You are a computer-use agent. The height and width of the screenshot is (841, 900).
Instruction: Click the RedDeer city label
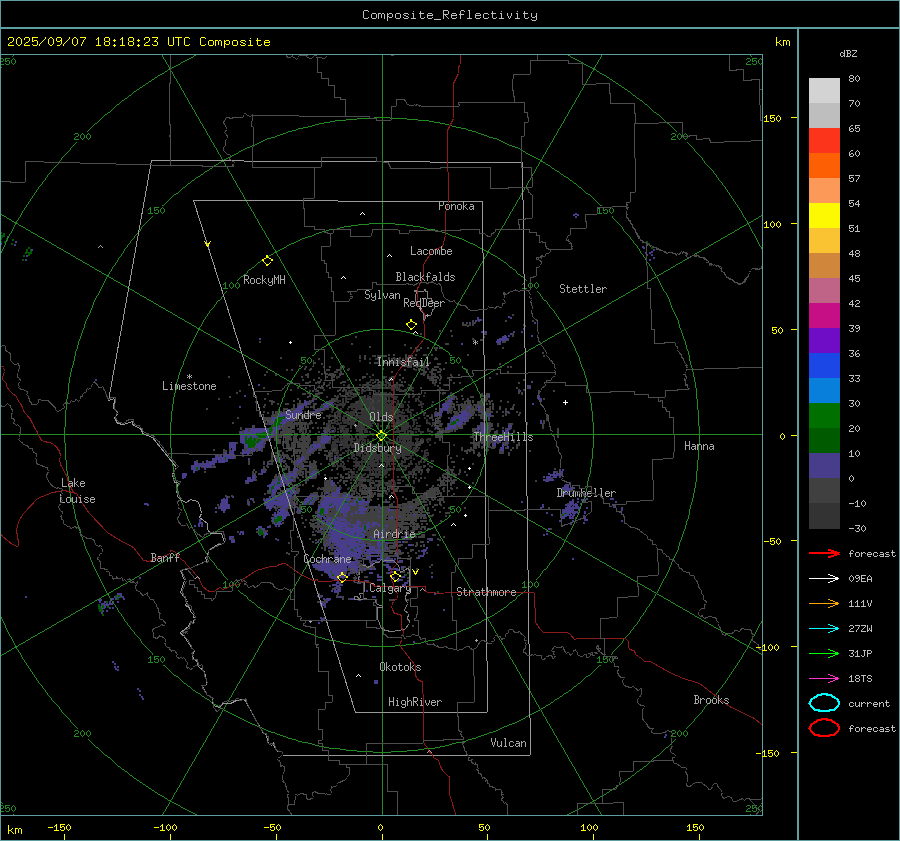point(424,303)
